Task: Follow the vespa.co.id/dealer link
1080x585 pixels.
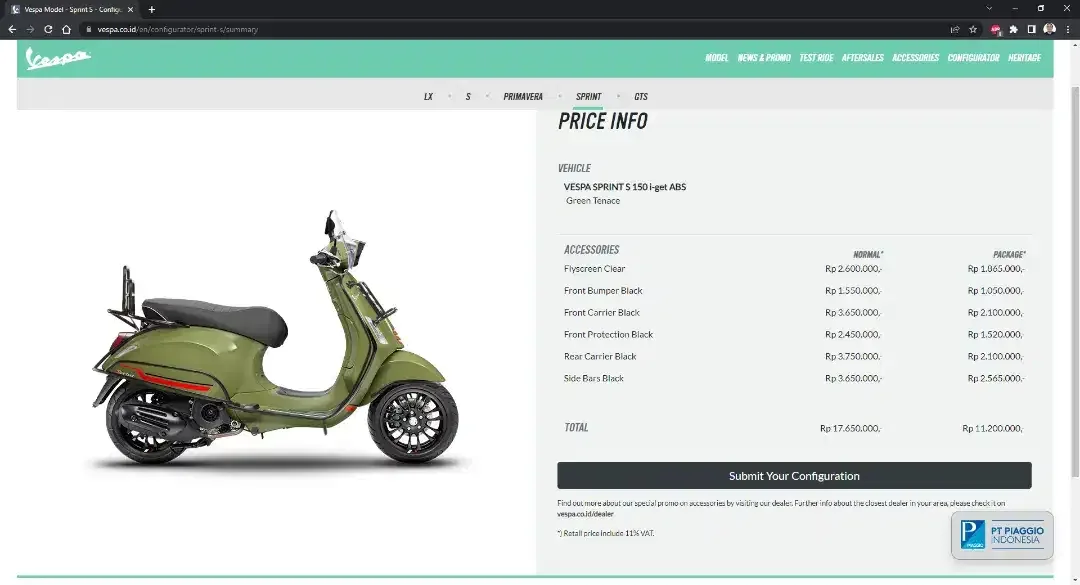Action: pos(585,514)
